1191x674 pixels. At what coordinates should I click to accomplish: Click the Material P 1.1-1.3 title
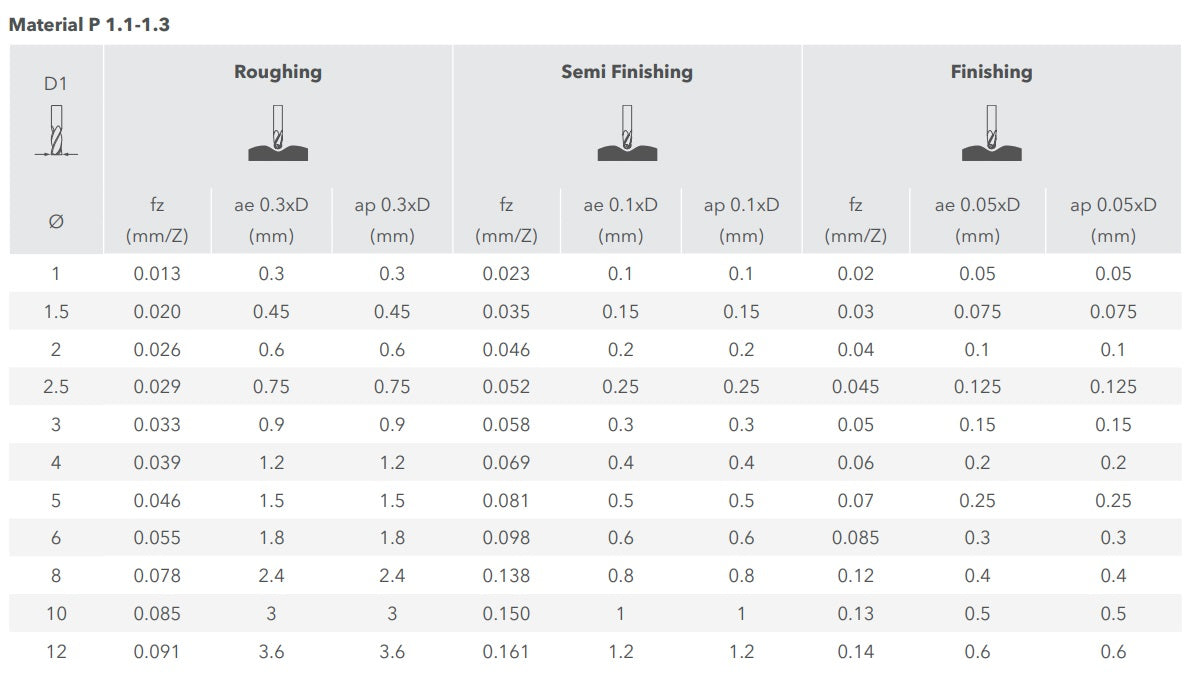(89, 24)
